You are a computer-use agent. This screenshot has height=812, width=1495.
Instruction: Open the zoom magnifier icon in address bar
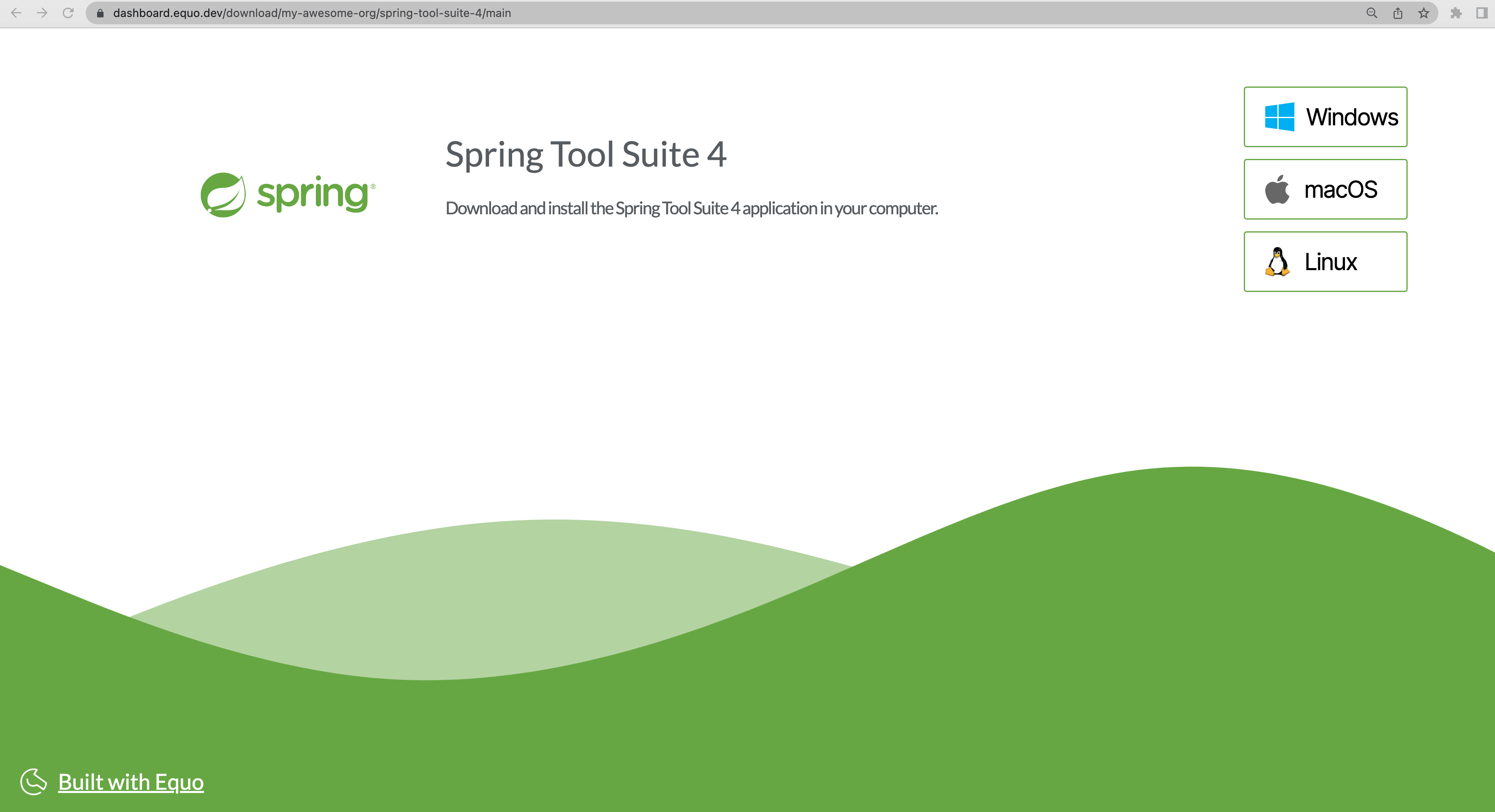click(1372, 13)
